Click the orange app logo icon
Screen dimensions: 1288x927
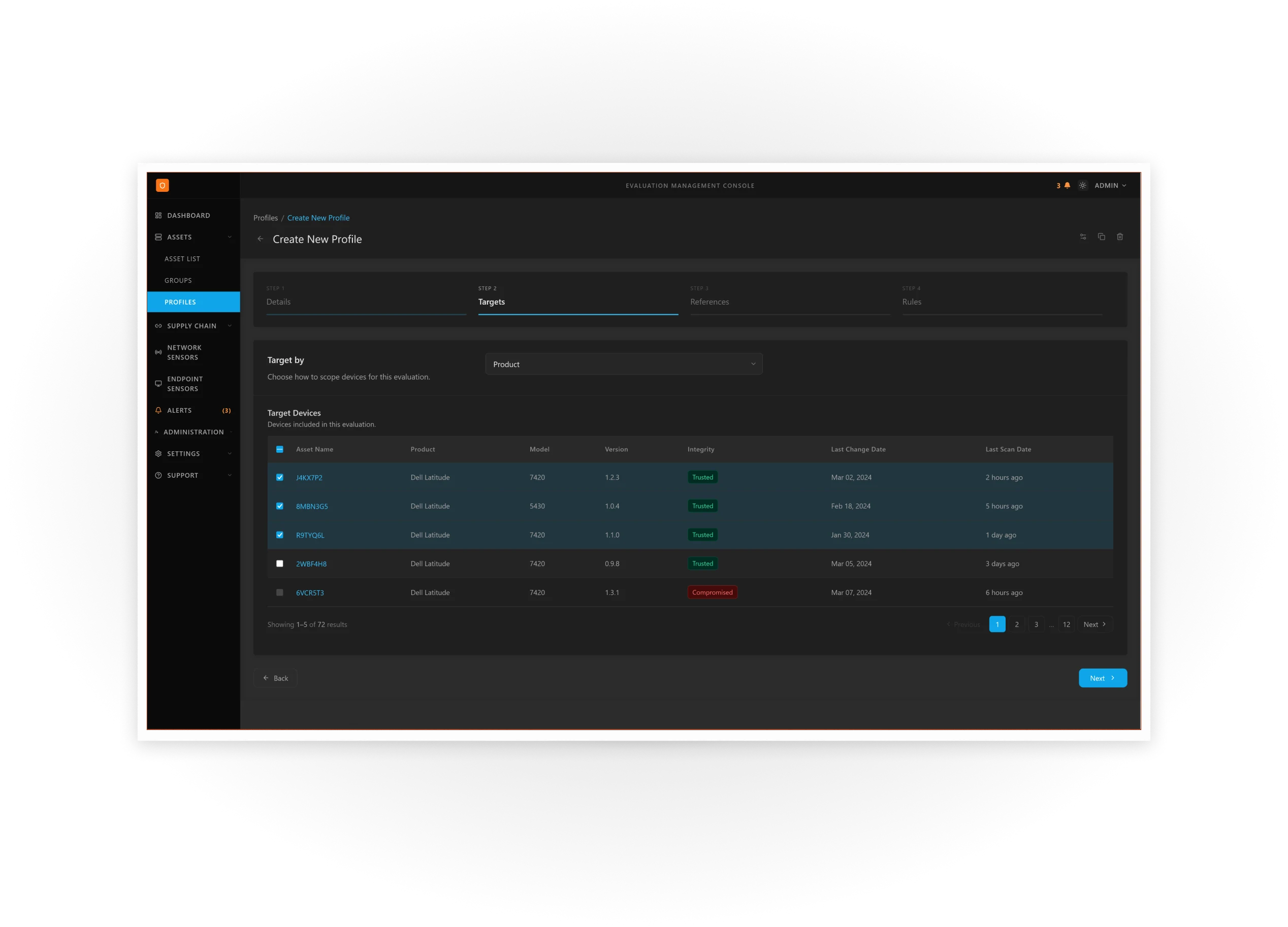pos(162,186)
